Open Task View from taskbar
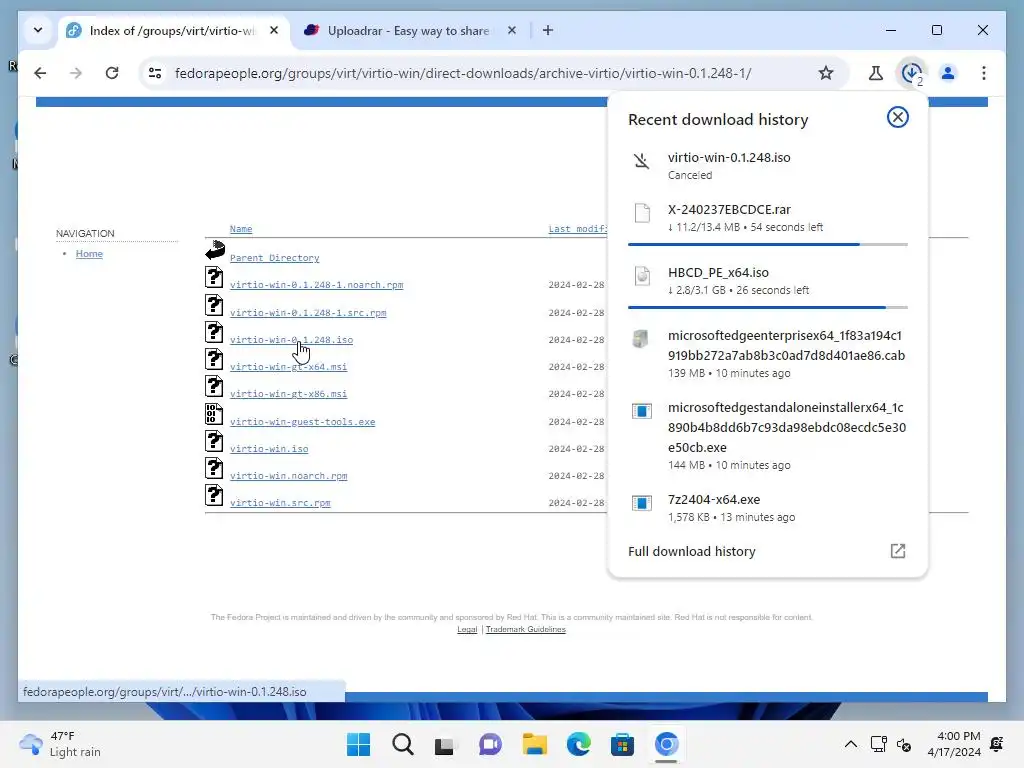Image resolution: width=1024 pixels, height=768 pixels. tap(445, 744)
